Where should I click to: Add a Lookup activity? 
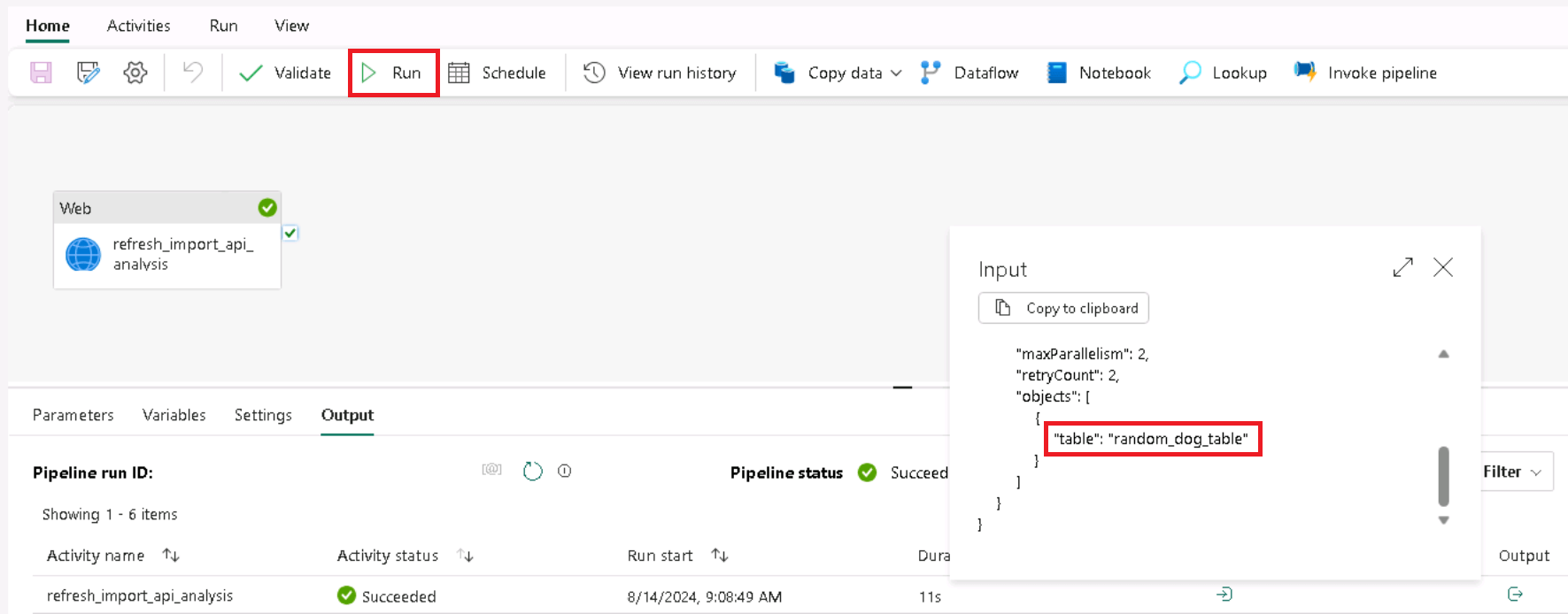[x=1223, y=73]
